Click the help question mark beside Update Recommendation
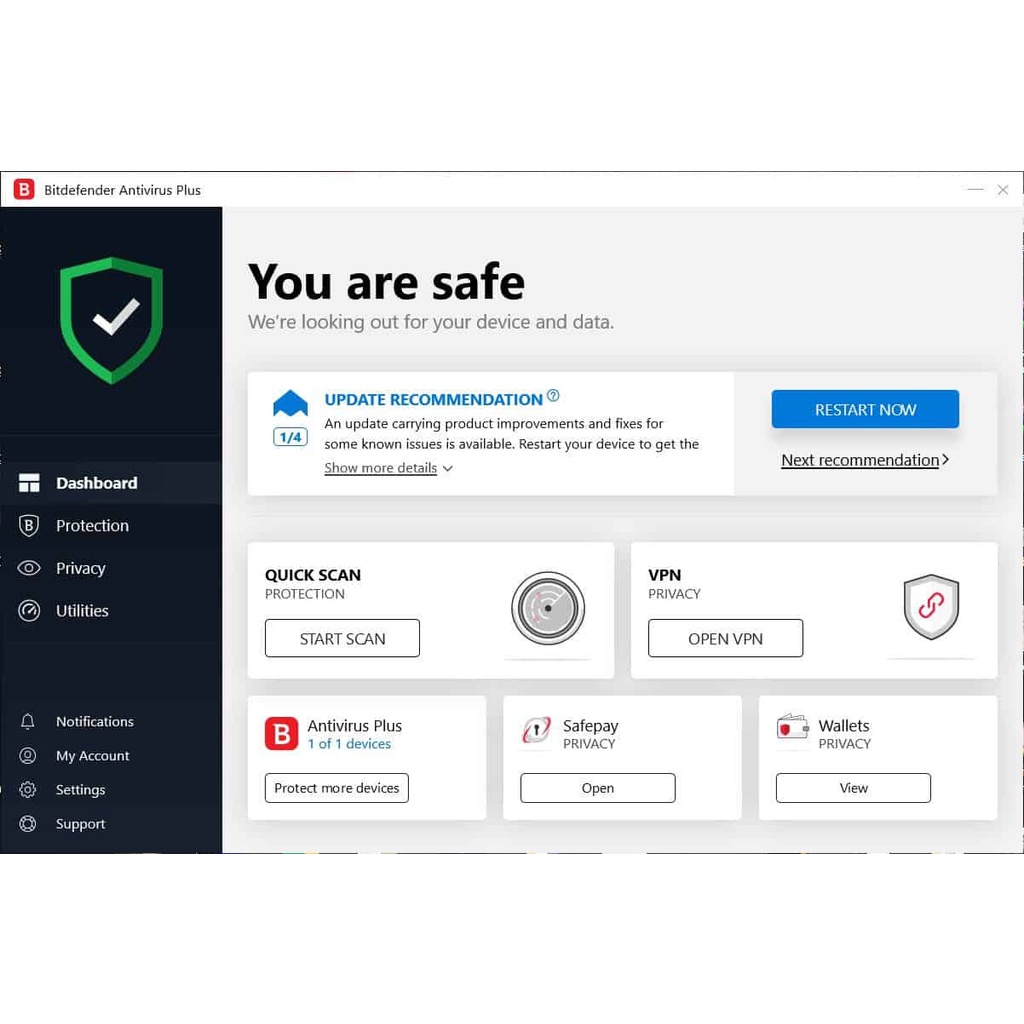This screenshot has width=1024, height=1024. 553,395
